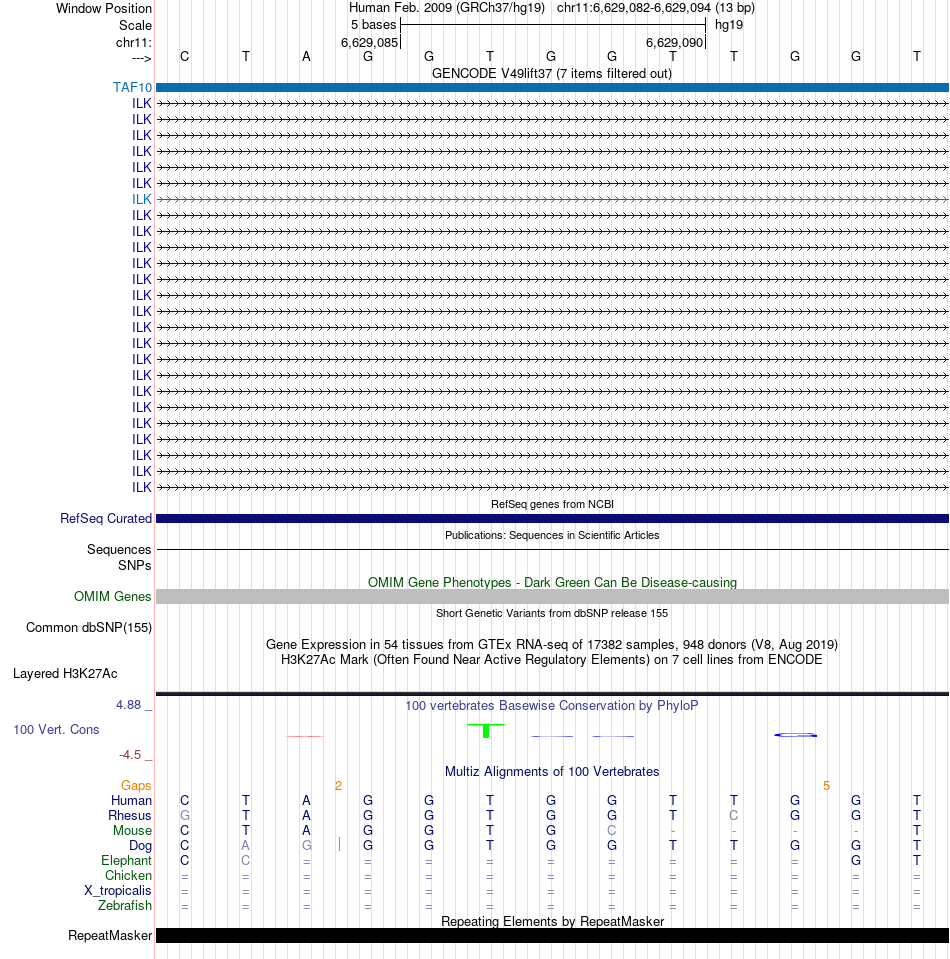Open the OMIM Genes track label
This screenshot has width=950, height=959.
click(113, 596)
